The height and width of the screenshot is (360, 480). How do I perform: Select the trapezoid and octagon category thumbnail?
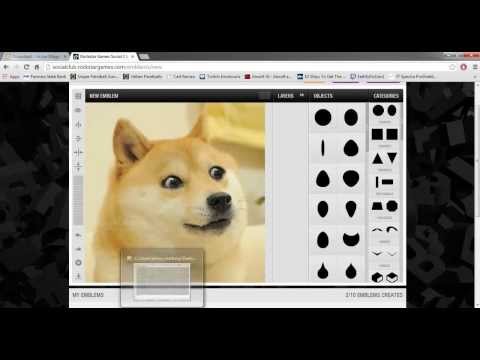pos(384,206)
